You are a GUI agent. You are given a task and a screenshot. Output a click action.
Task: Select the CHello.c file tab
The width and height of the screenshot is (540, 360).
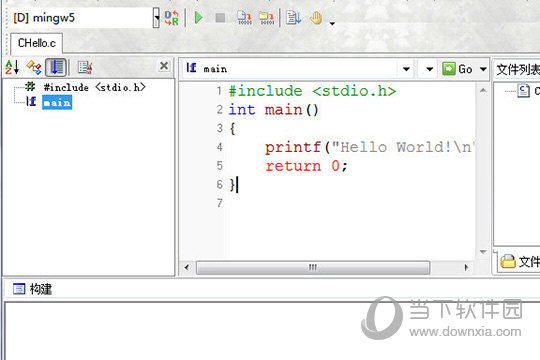[x=37, y=43]
